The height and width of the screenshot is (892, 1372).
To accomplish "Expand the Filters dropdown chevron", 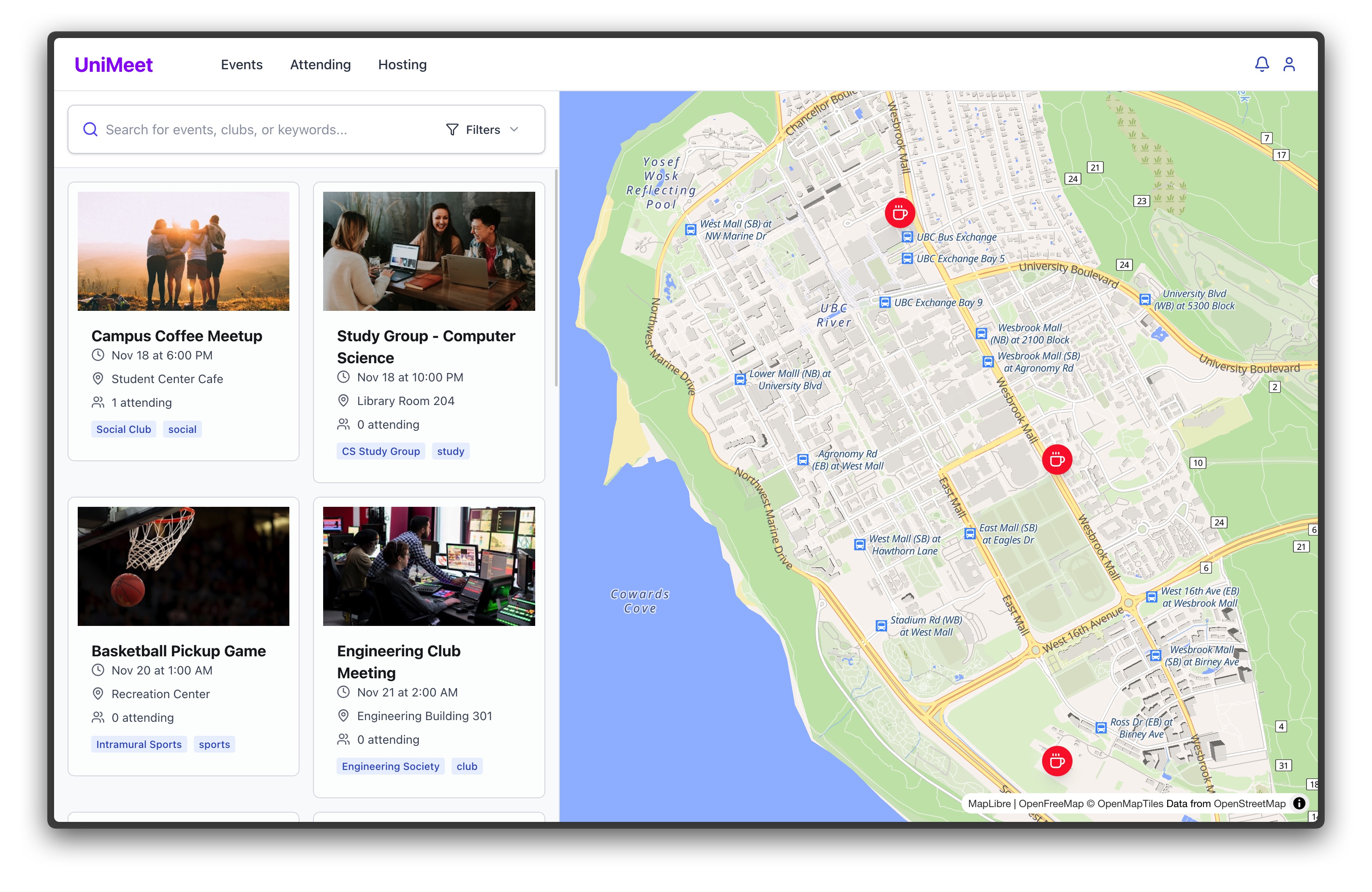I will [514, 130].
